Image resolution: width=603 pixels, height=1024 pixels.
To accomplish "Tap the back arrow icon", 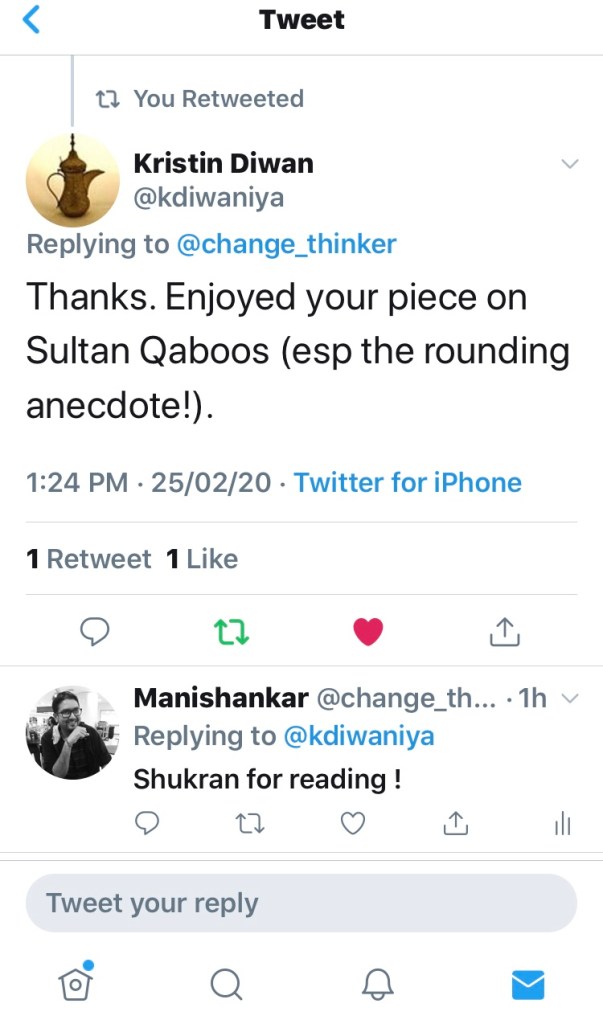I will [32, 20].
